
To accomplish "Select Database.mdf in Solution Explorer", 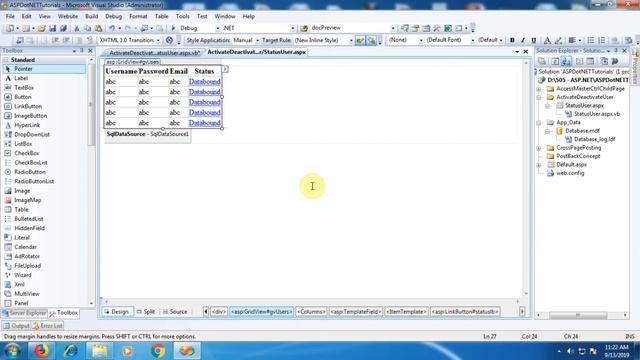I will (x=582, y=131).
